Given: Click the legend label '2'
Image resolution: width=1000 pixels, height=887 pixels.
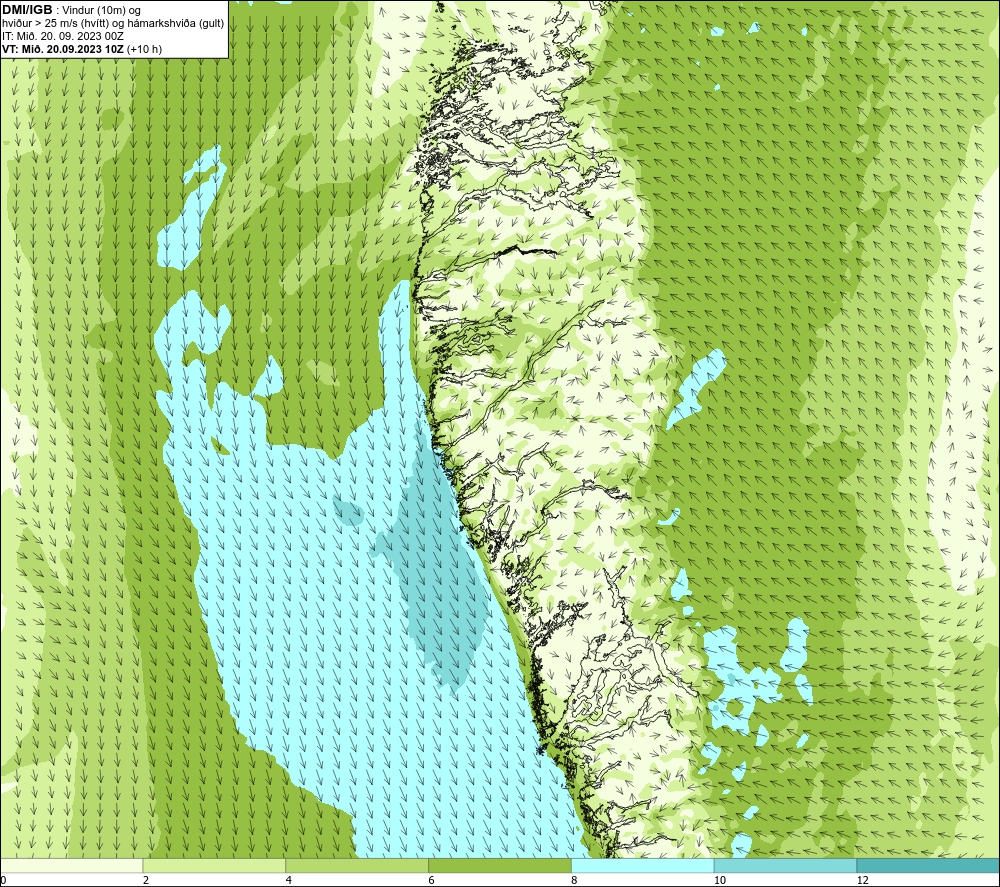Looking at the screenshot, I should click(146, 880).
